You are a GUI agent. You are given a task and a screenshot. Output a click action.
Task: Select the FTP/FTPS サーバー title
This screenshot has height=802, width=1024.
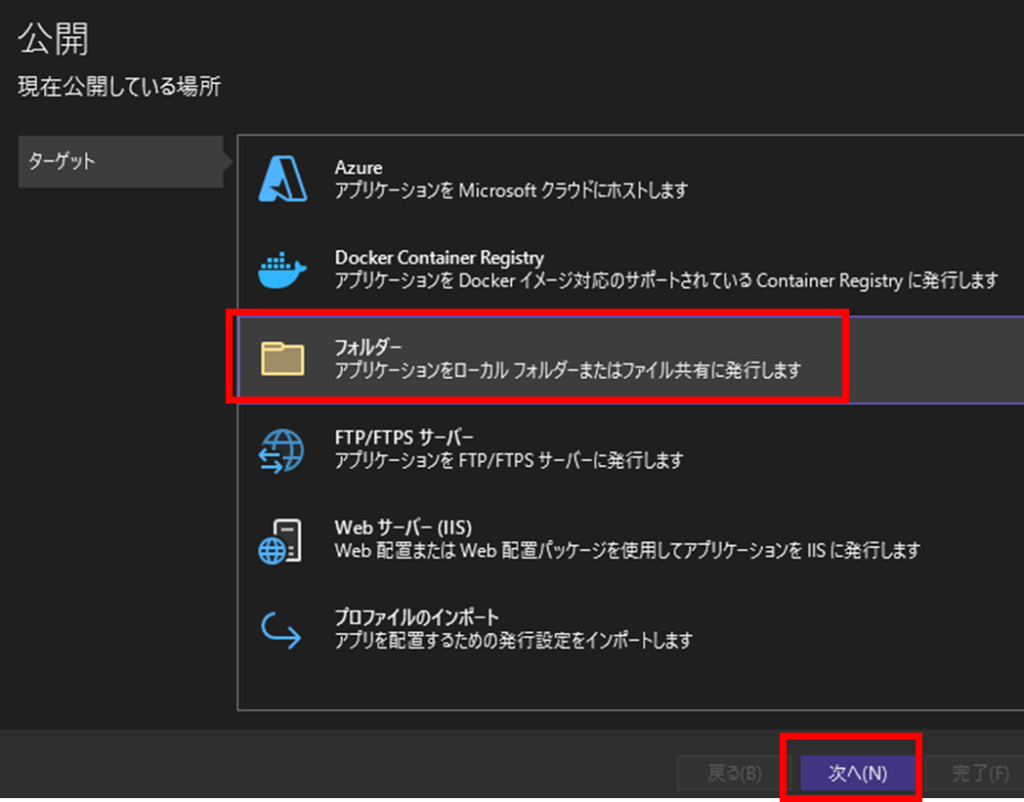[x=404, y=438]
